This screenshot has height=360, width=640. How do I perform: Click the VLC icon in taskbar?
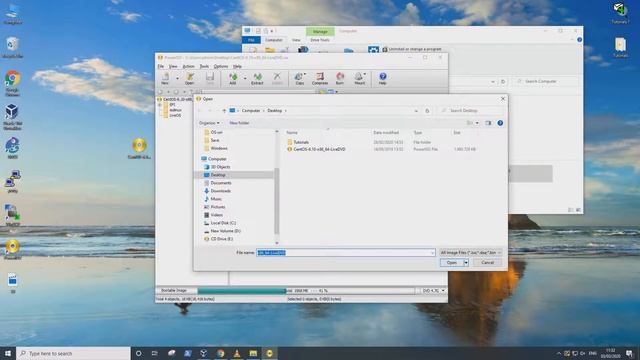[237, 353]
